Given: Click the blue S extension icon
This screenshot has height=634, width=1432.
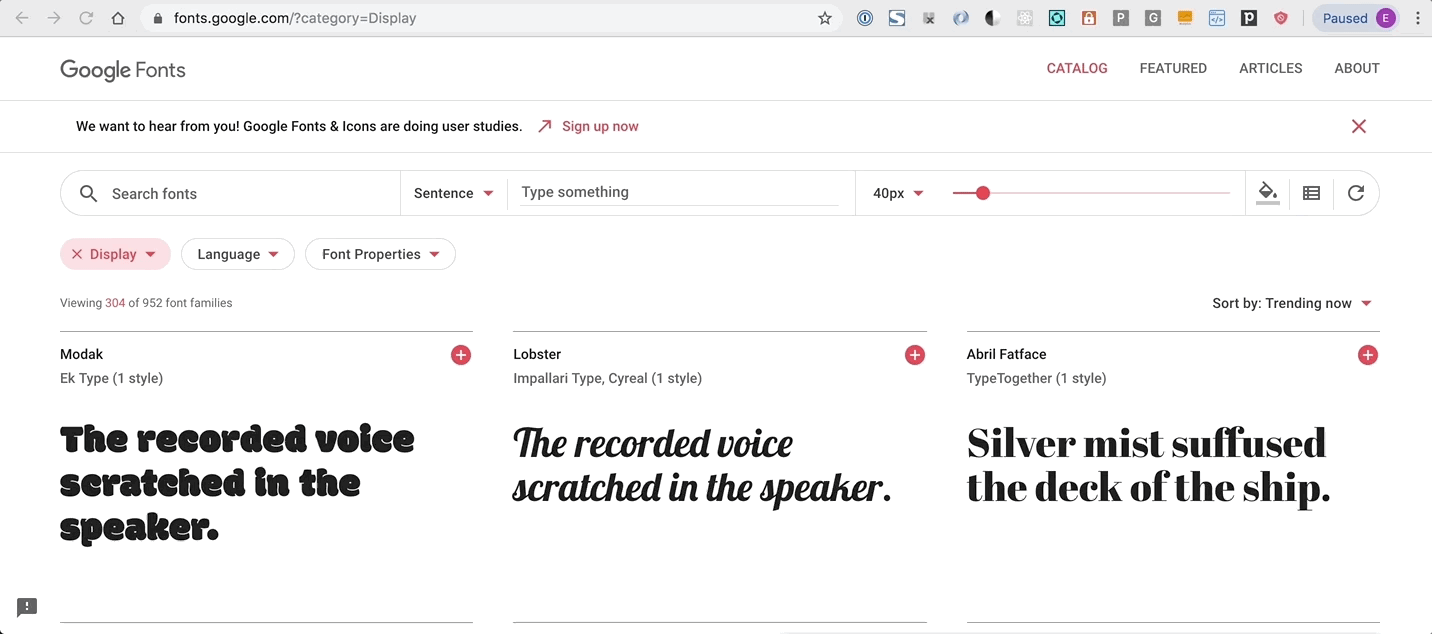Looking at the screenshot, I should (897, 18).
